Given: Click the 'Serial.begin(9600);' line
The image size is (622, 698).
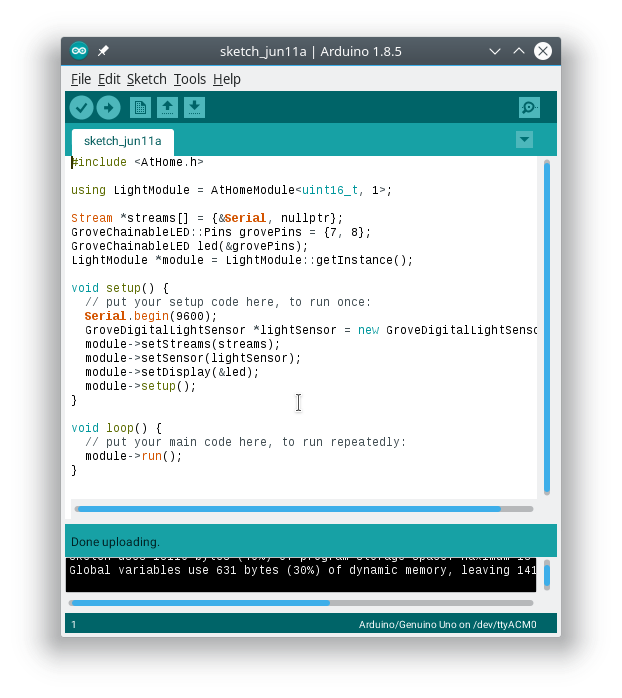Looking at the screenshot, I should coord(150,316).
